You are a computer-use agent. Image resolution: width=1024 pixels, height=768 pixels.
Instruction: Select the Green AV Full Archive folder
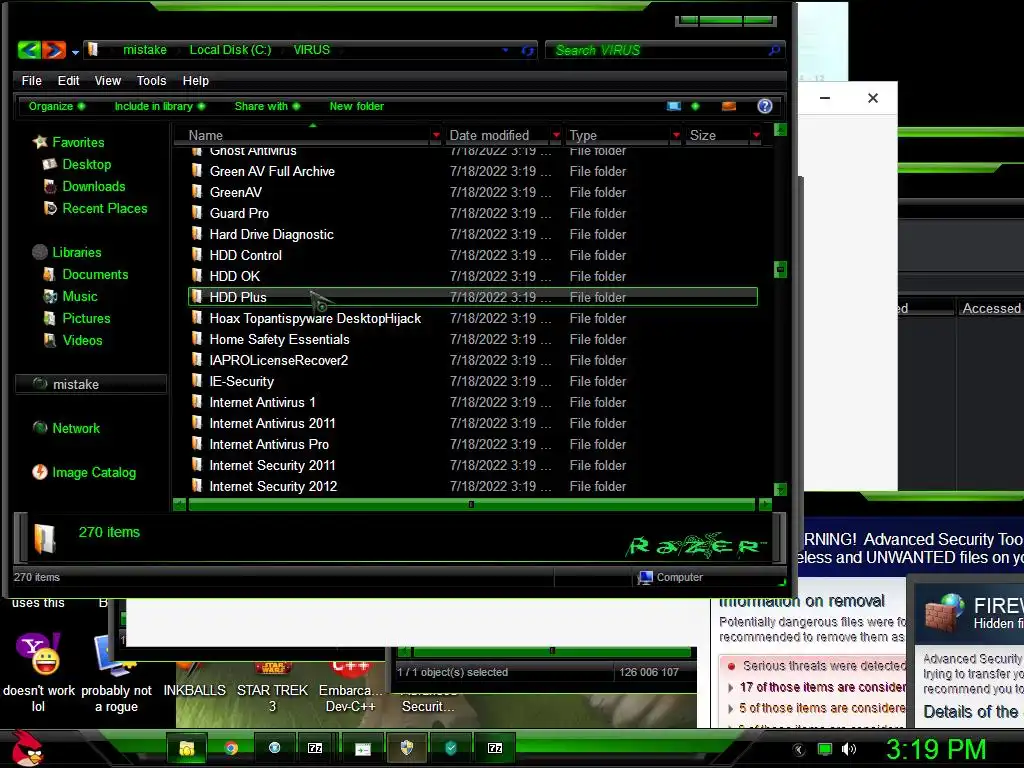(x=272, y=171)
